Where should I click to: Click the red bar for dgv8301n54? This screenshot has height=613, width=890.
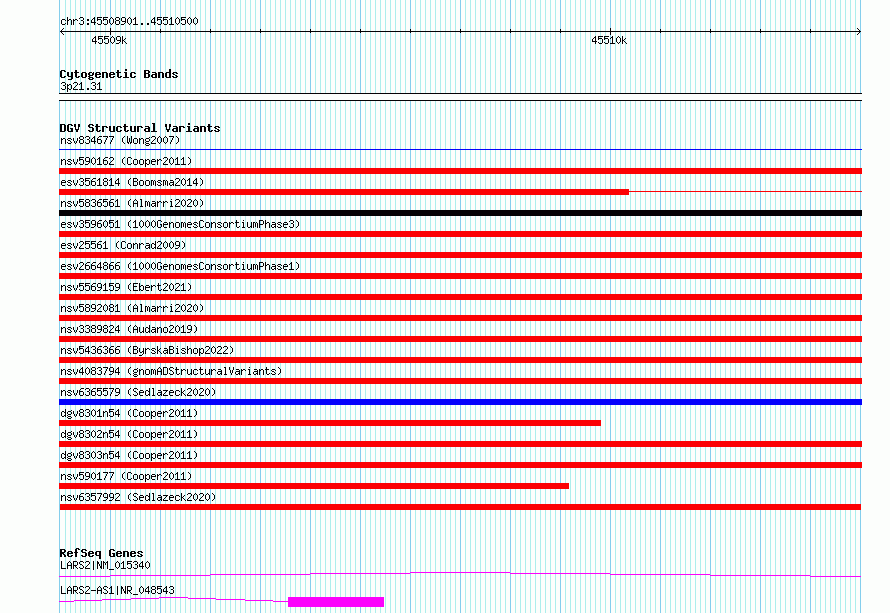(330, 423)
